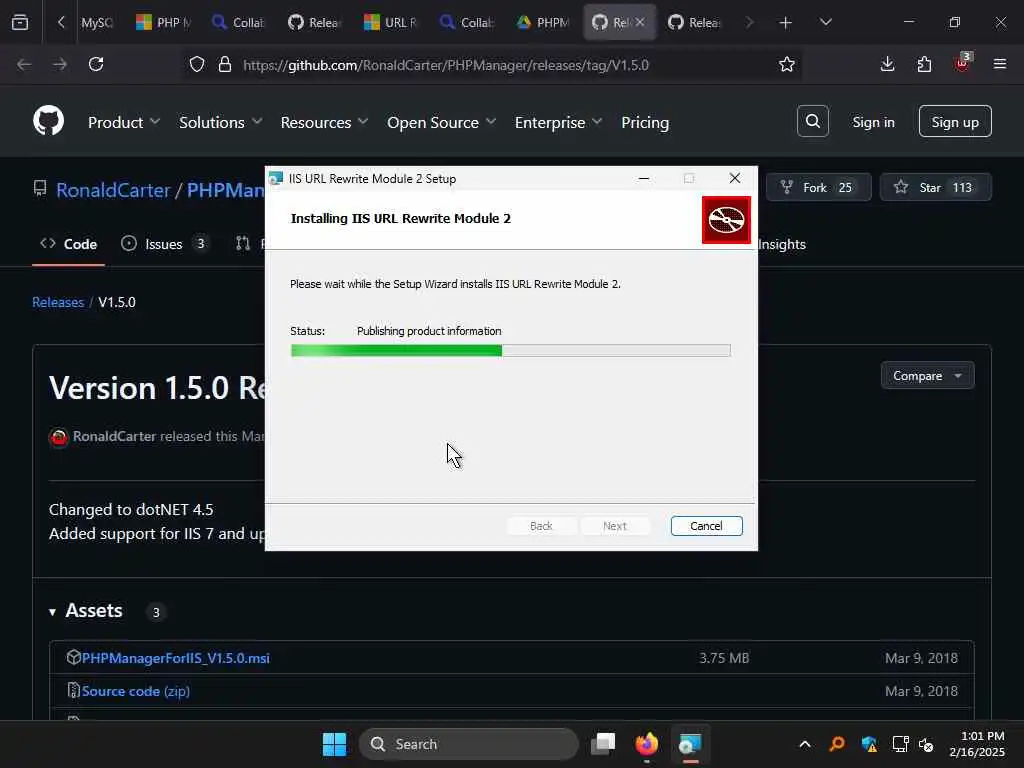
Task: Open Windows Start menu icon
Action: tap(334, 744)
